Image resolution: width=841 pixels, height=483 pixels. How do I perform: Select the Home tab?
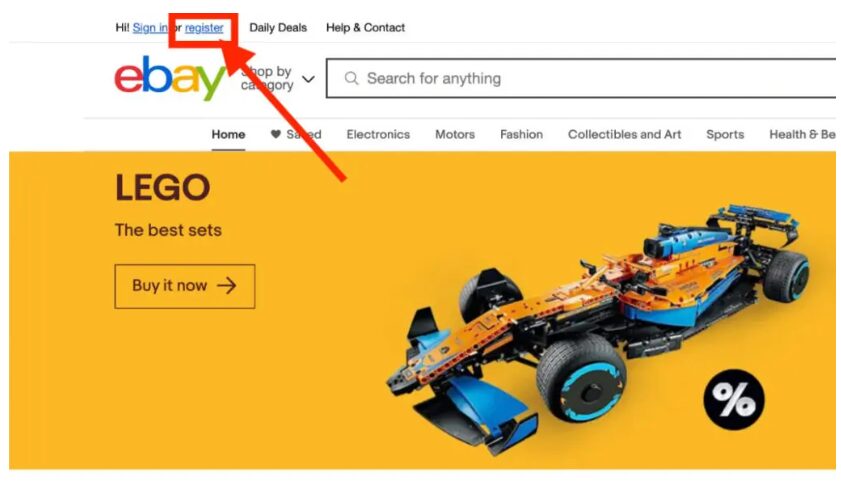tap(228, 135)
